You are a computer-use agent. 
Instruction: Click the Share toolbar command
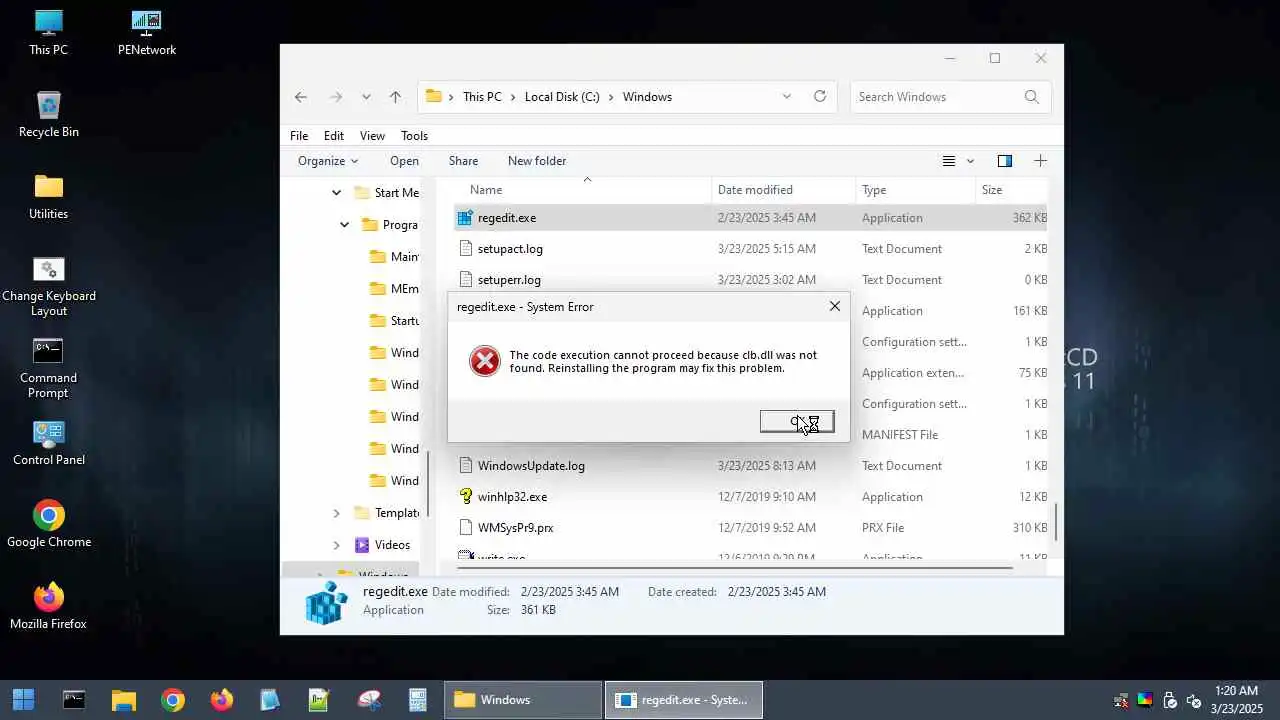pos(463,161)
